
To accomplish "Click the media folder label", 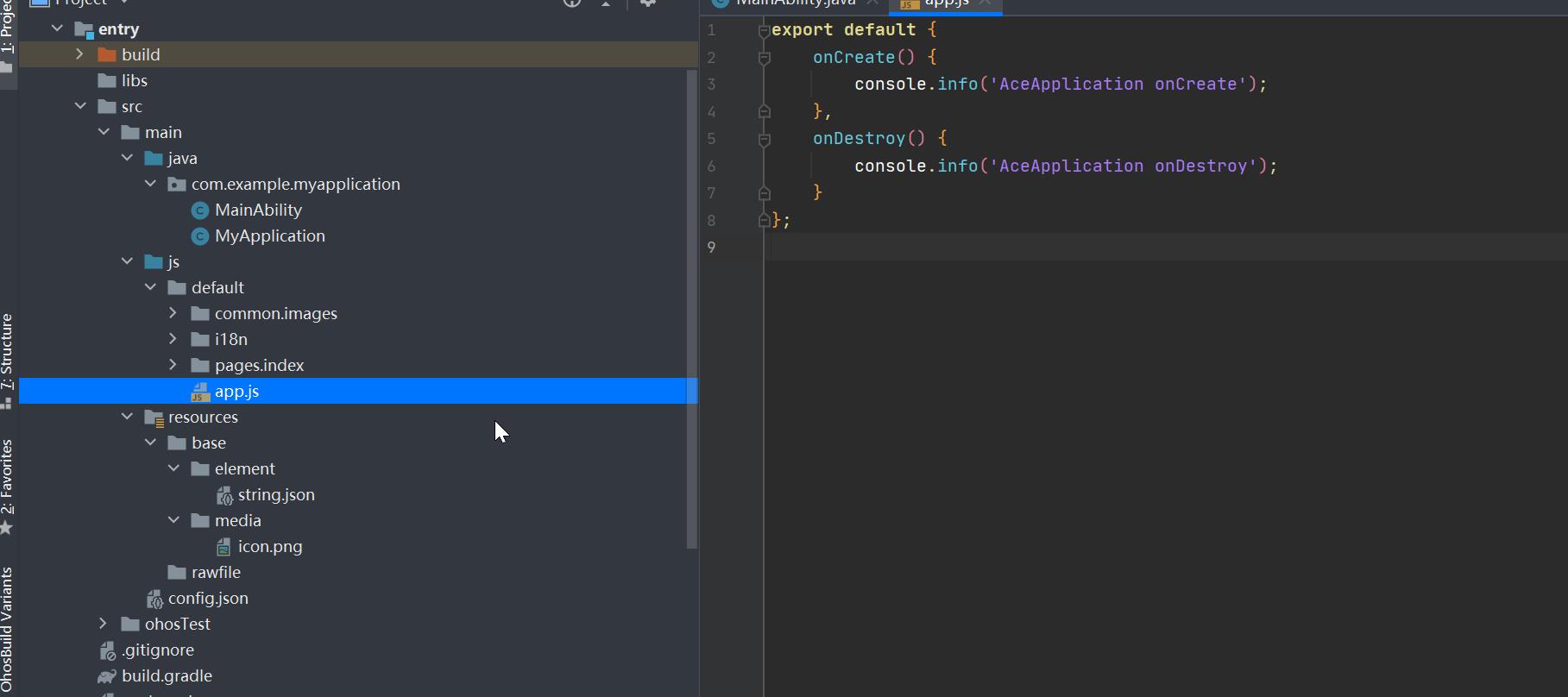I will [238, 520].
